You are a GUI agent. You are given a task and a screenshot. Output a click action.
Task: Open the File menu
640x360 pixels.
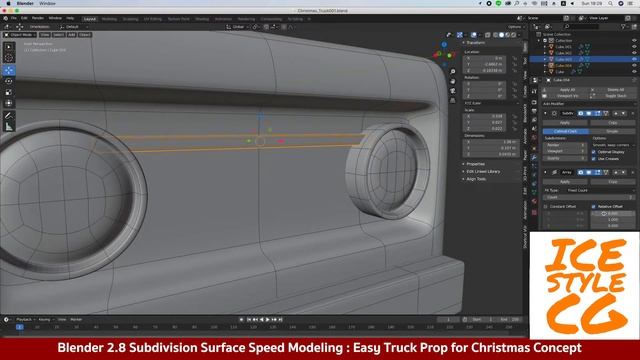click(14, 18)
